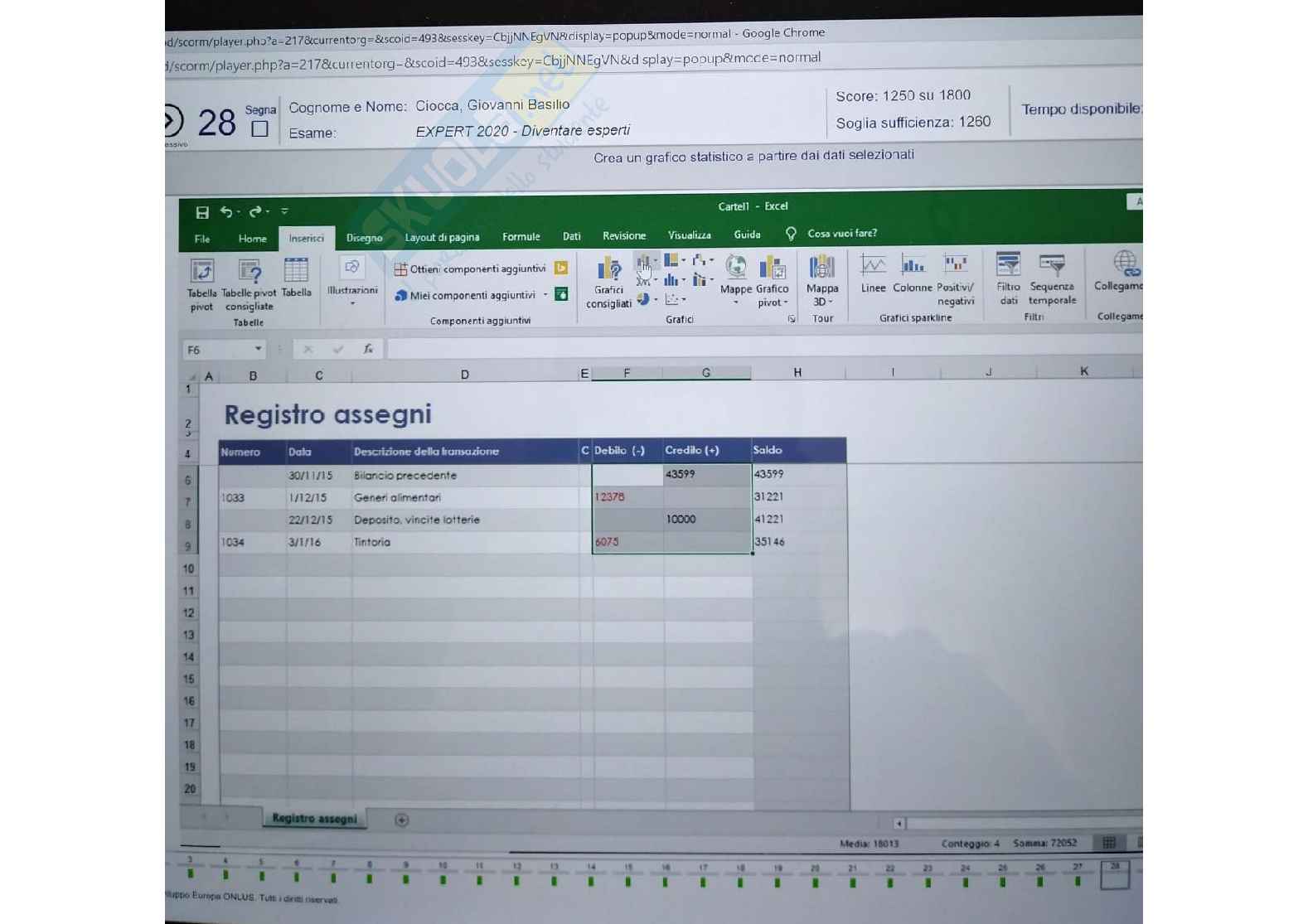Click the Tabella pivot icon
Image resolution: width=1308 pixels, height=924 pixels.
(201, 271)
